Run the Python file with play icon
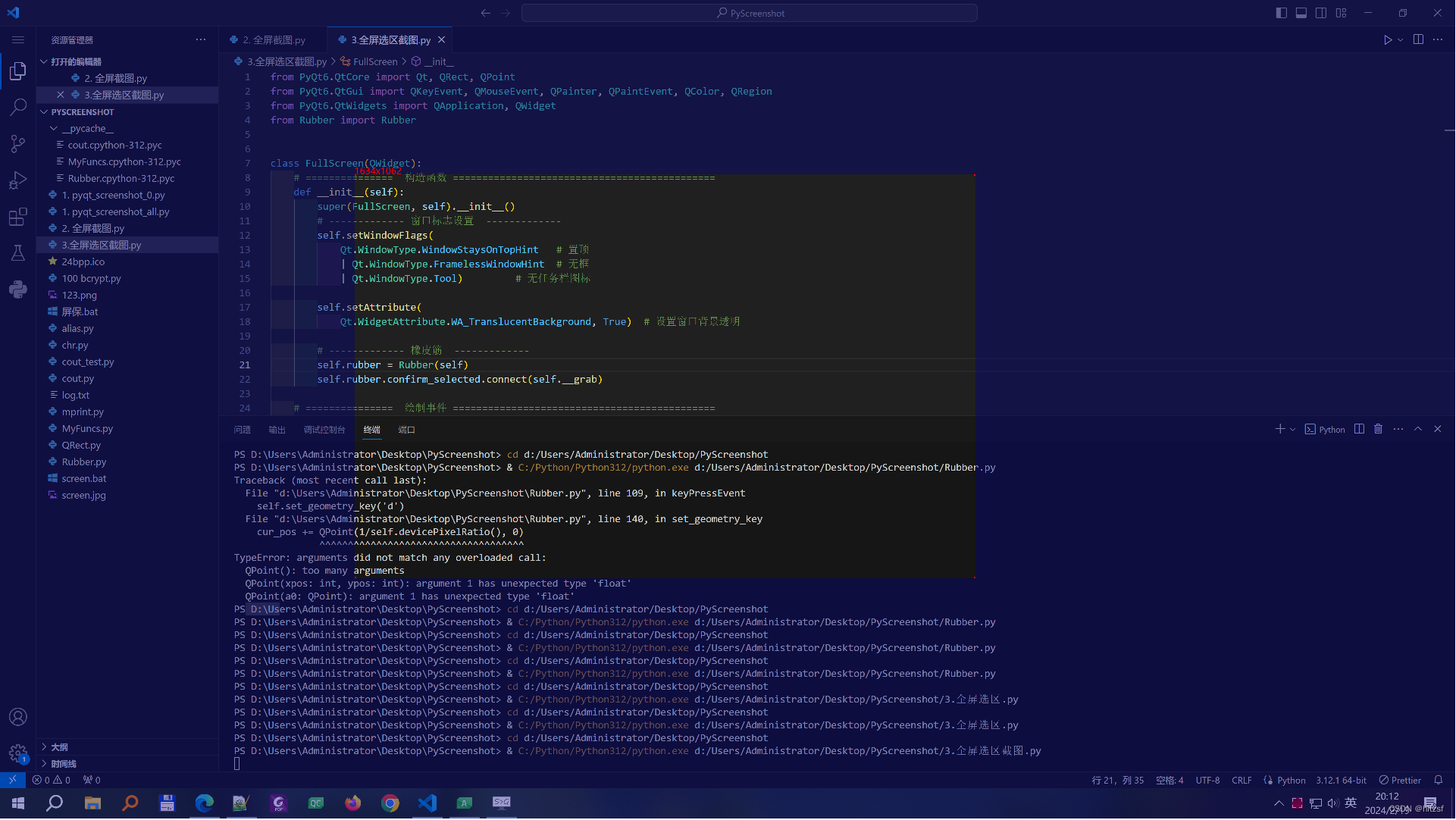Image resolution: width=1456 pixels, height=820 pixels. 1388,40
